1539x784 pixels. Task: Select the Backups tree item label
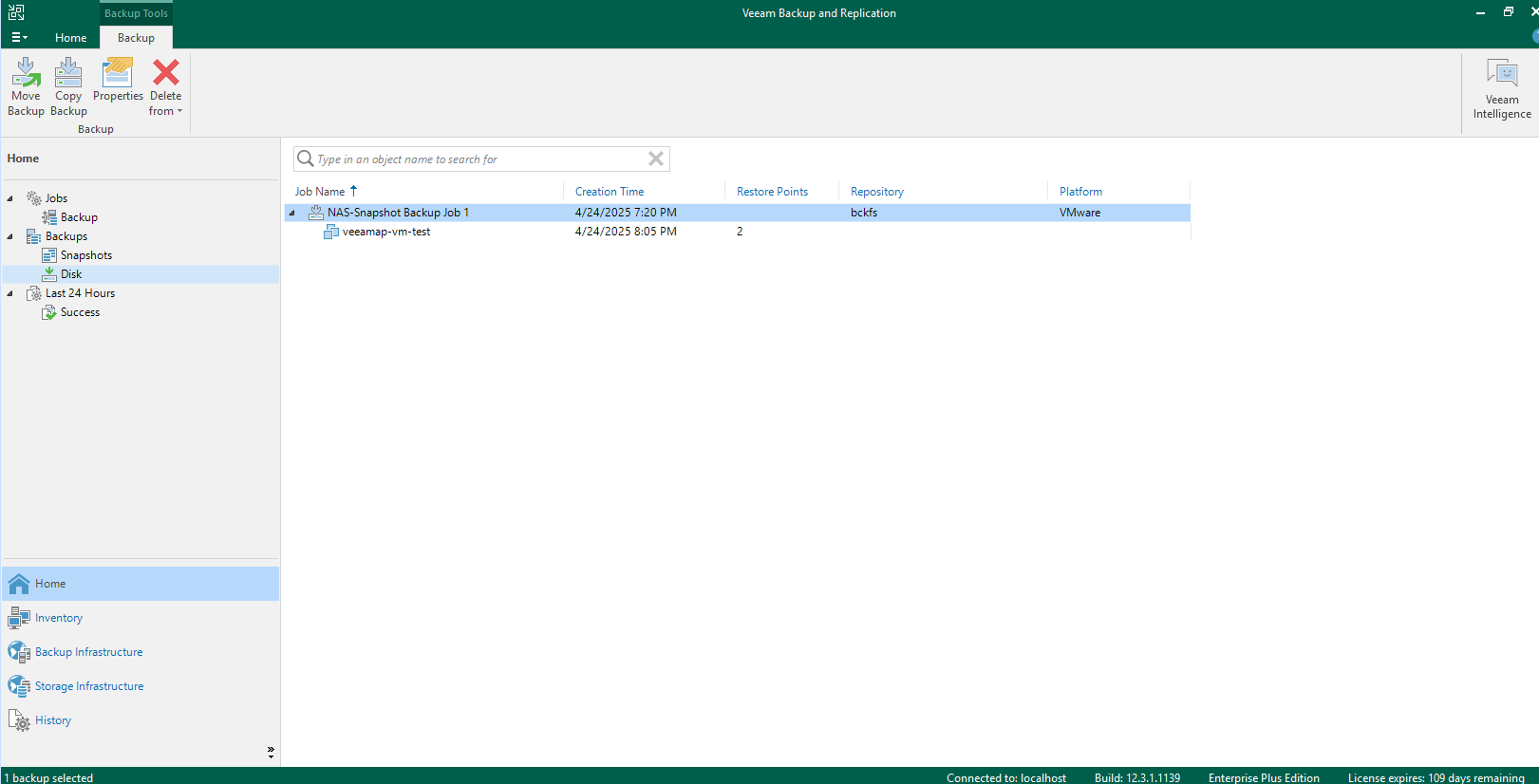[x=66, y=236]
